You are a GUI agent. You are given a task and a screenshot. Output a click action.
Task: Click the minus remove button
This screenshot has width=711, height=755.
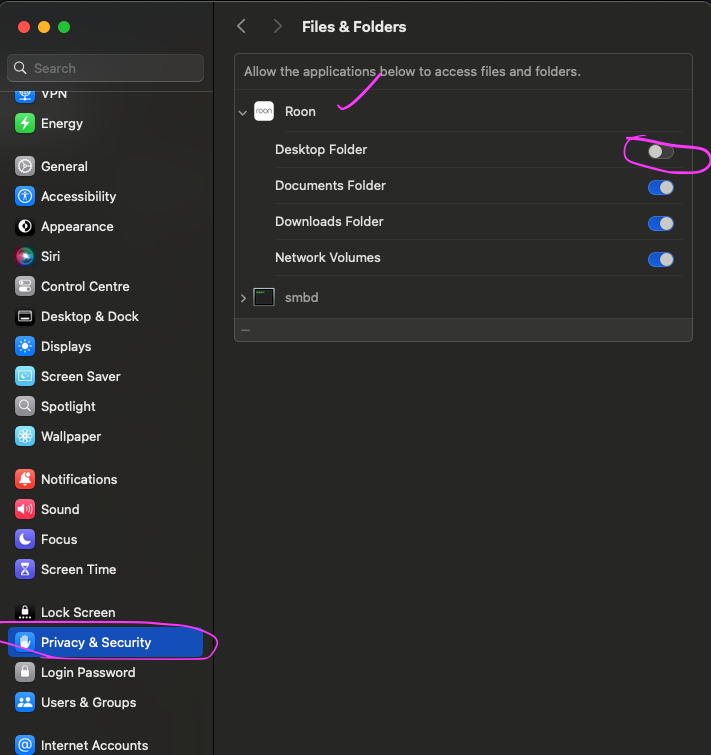pyautogui.click(x=246, y=330)
